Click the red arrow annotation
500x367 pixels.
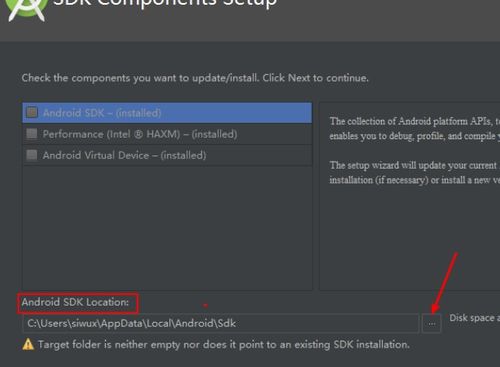444,283
